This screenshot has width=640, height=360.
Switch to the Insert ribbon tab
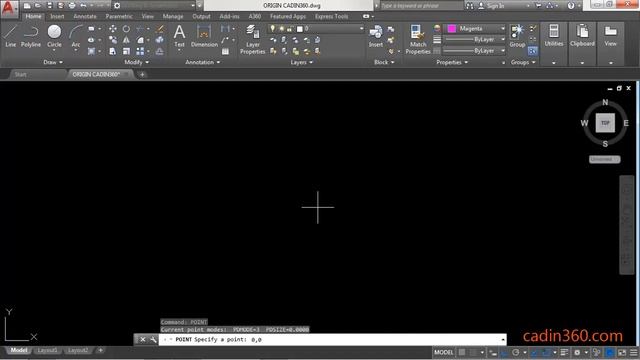tap(57, 16)
